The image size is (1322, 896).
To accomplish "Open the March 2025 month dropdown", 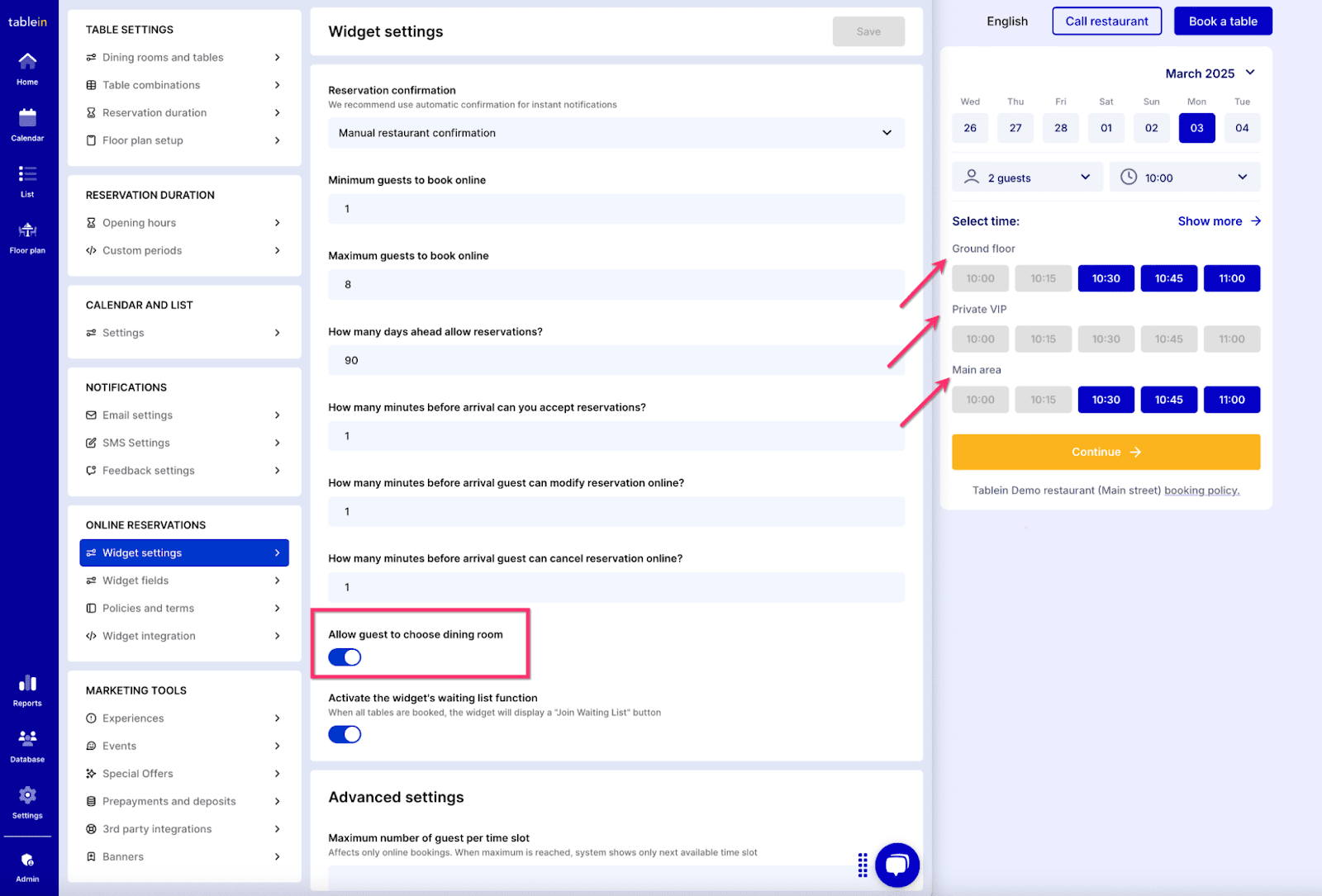I will pos(1210,73).
